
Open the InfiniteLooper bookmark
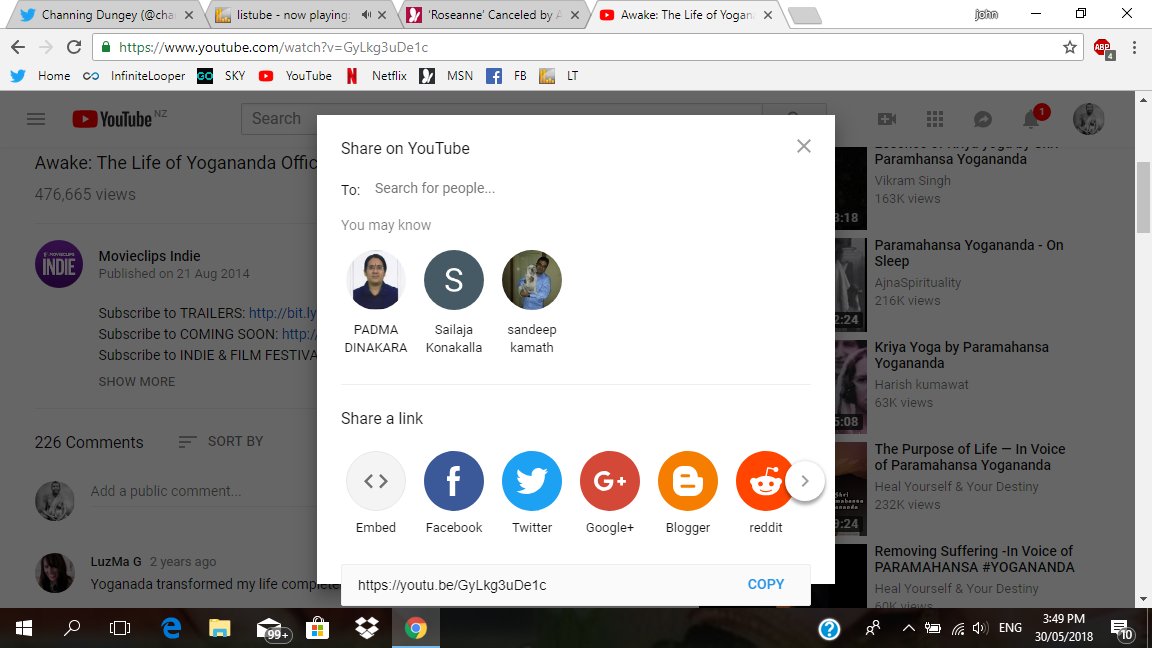tap(134, 76)
